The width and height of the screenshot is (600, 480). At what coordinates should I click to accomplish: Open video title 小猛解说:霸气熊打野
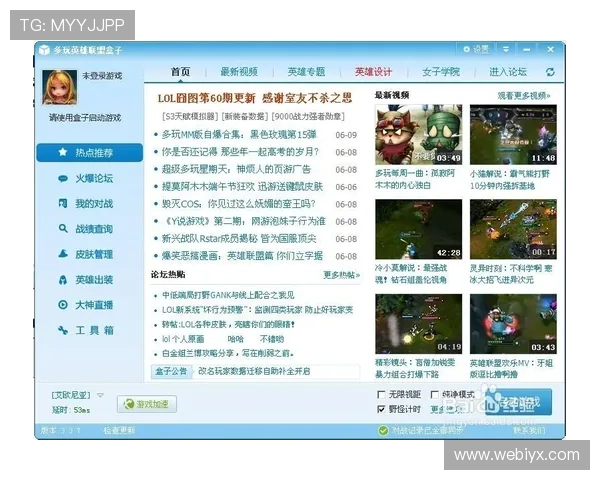(x=510, y=179)
